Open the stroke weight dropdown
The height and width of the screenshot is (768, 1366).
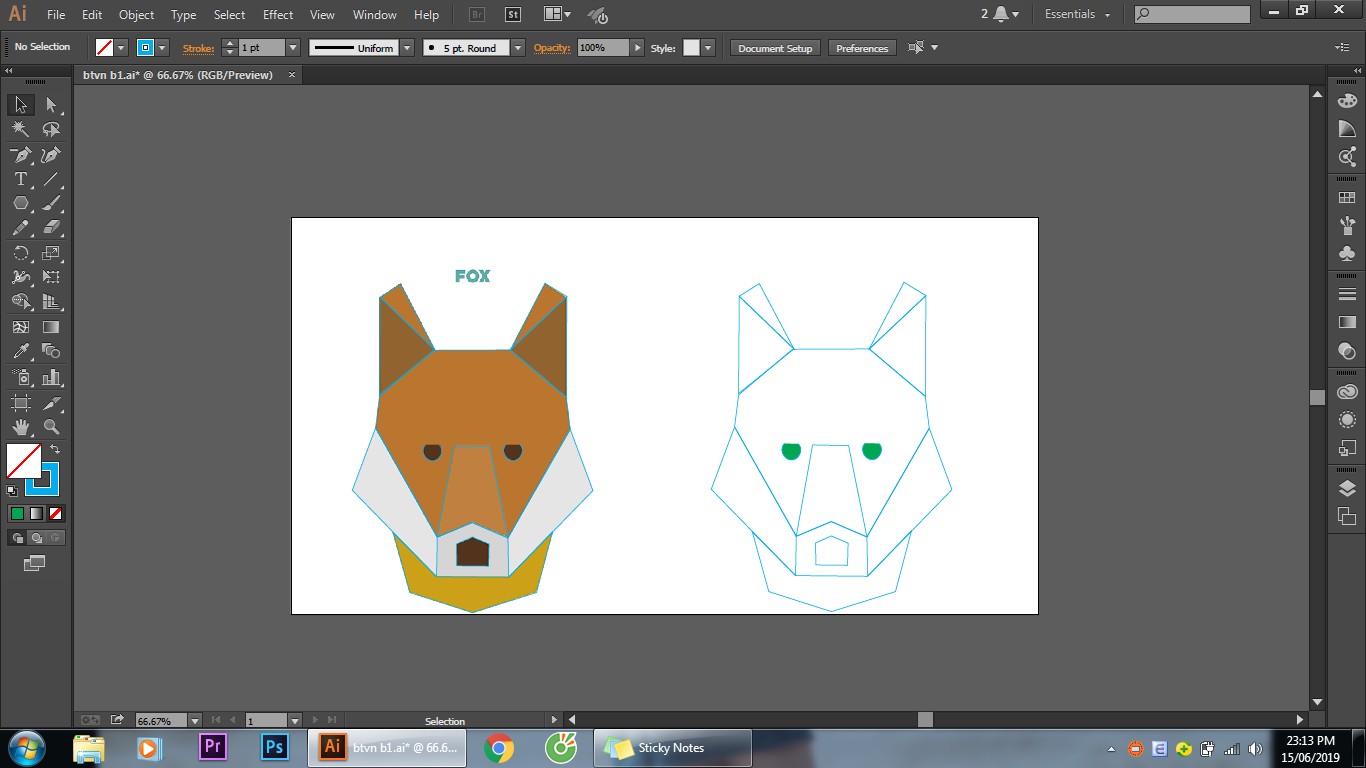(293, 48)
